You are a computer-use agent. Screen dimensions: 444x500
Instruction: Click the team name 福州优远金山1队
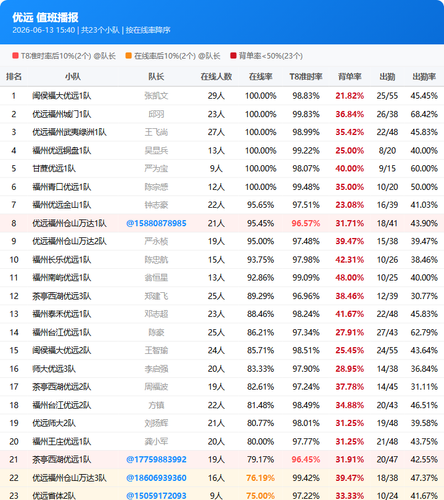[x=62, y=205]
